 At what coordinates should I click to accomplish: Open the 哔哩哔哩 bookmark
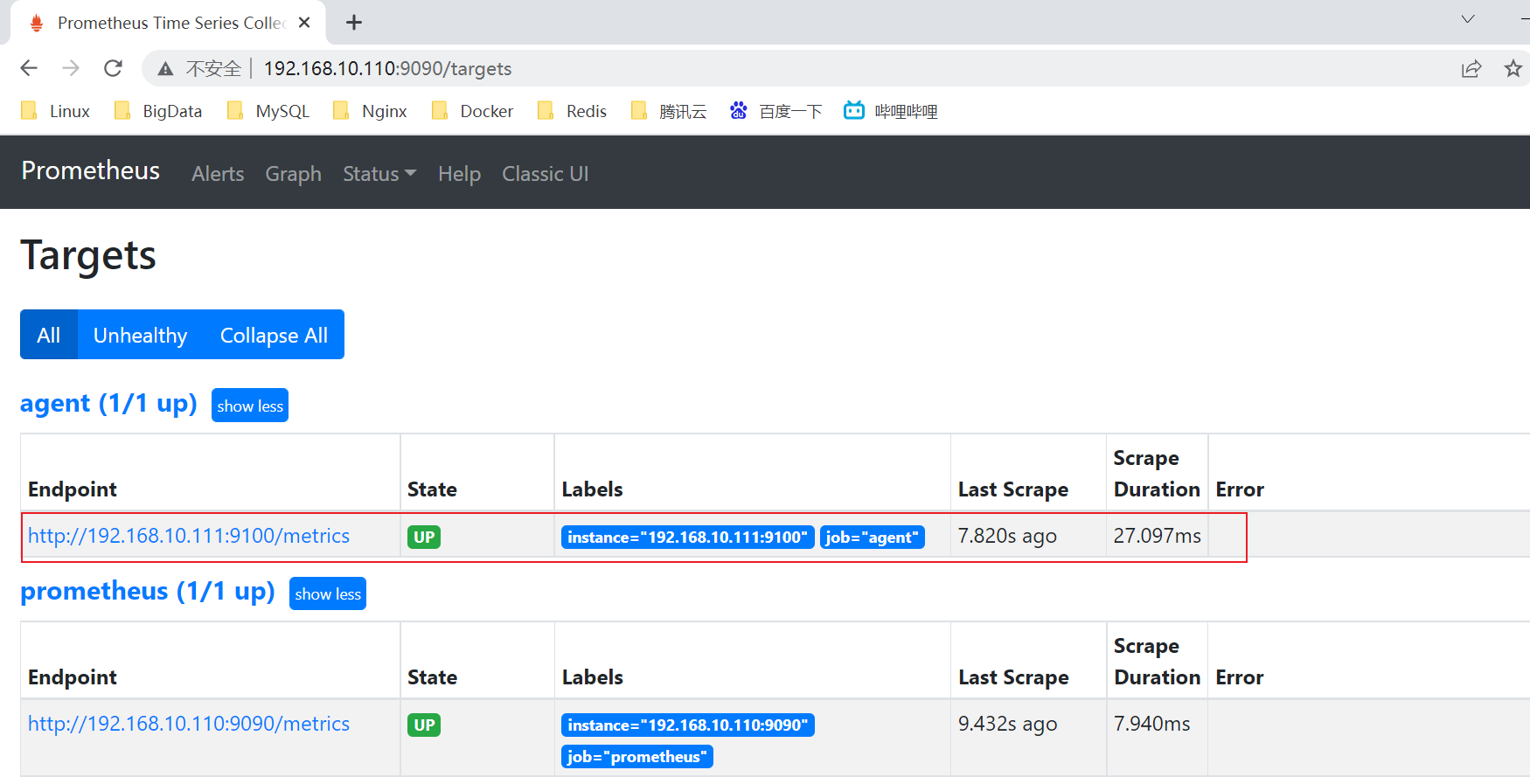click(x=891, y=111)
